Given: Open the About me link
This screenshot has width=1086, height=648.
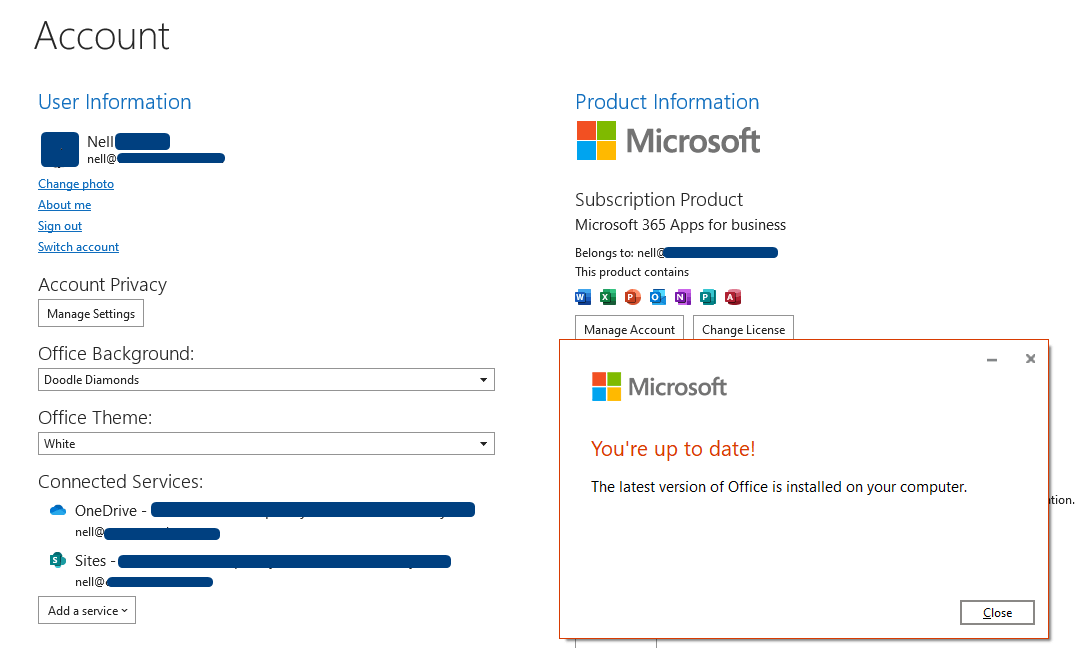Looking at the screenshot, I should 64,205.
